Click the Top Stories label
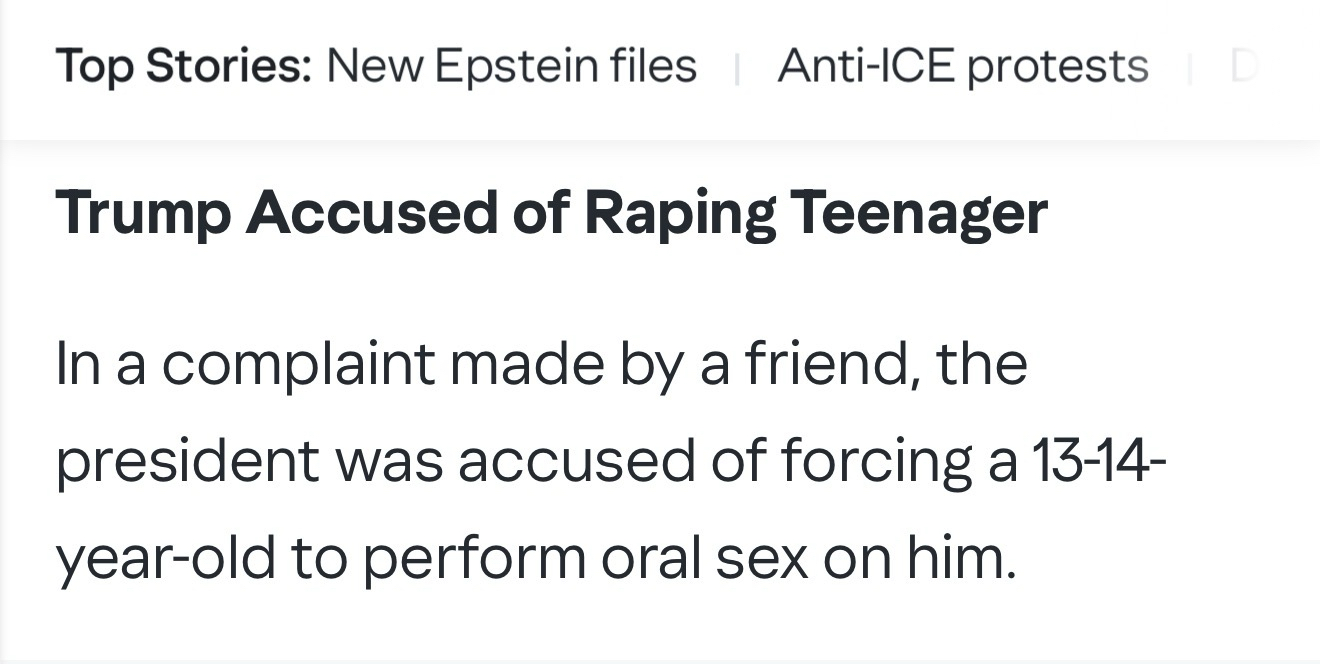 [184, 67]
